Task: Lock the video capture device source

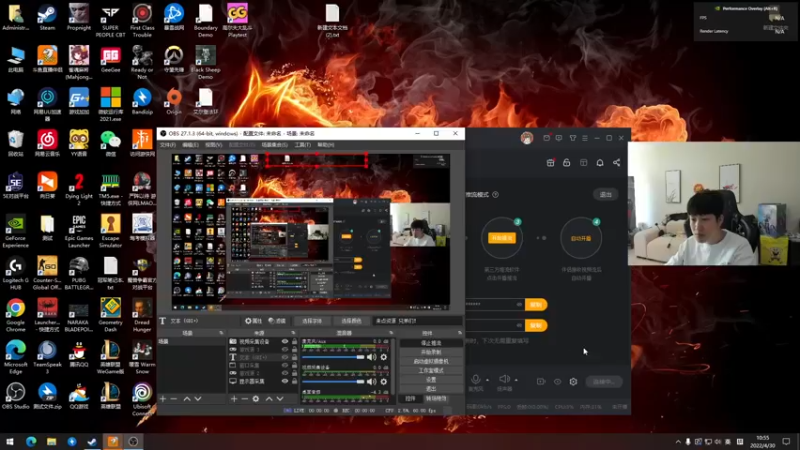Action: pyautogui.click(x=294, y=341)
